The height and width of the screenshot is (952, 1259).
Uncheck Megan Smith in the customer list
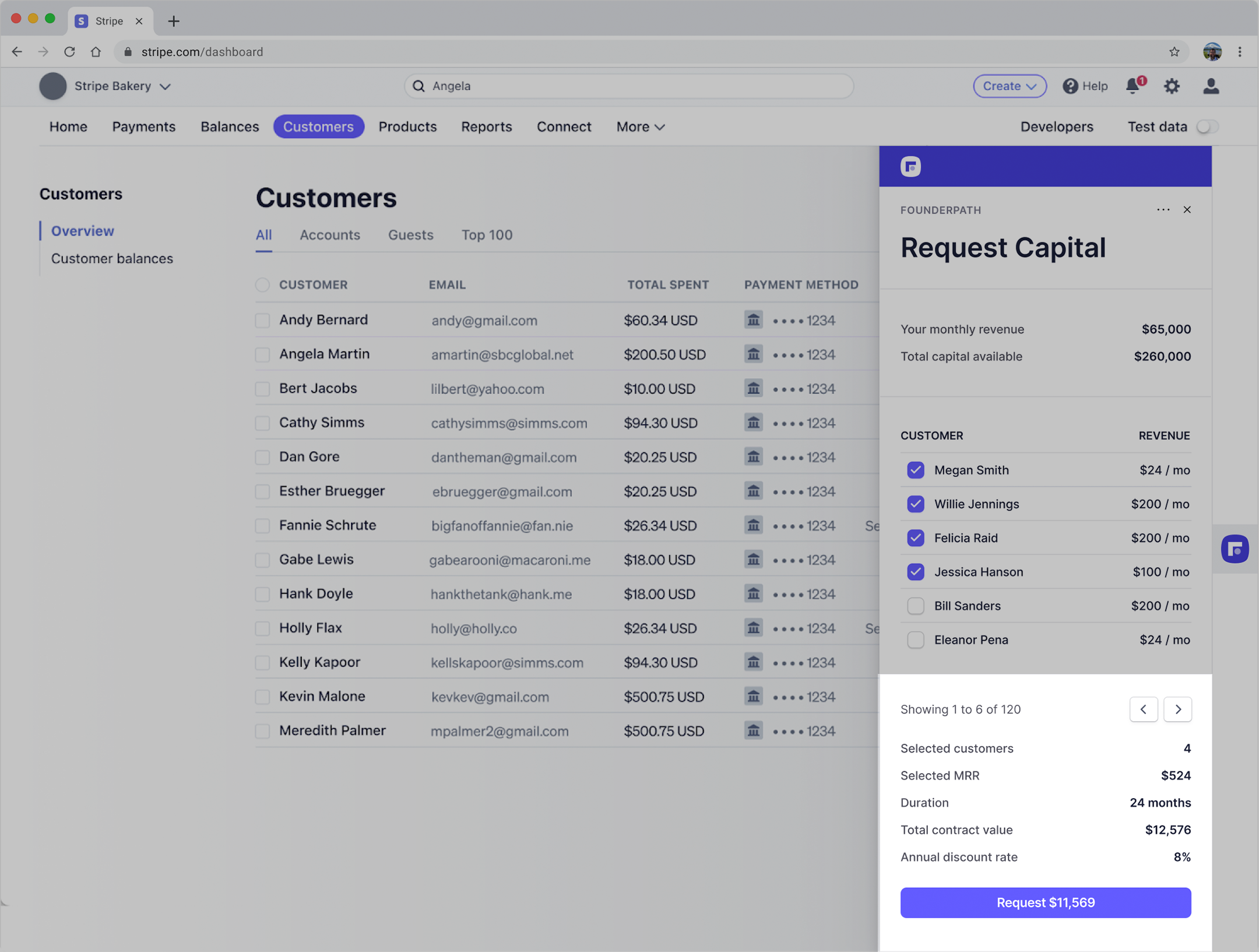coord(915,470)
